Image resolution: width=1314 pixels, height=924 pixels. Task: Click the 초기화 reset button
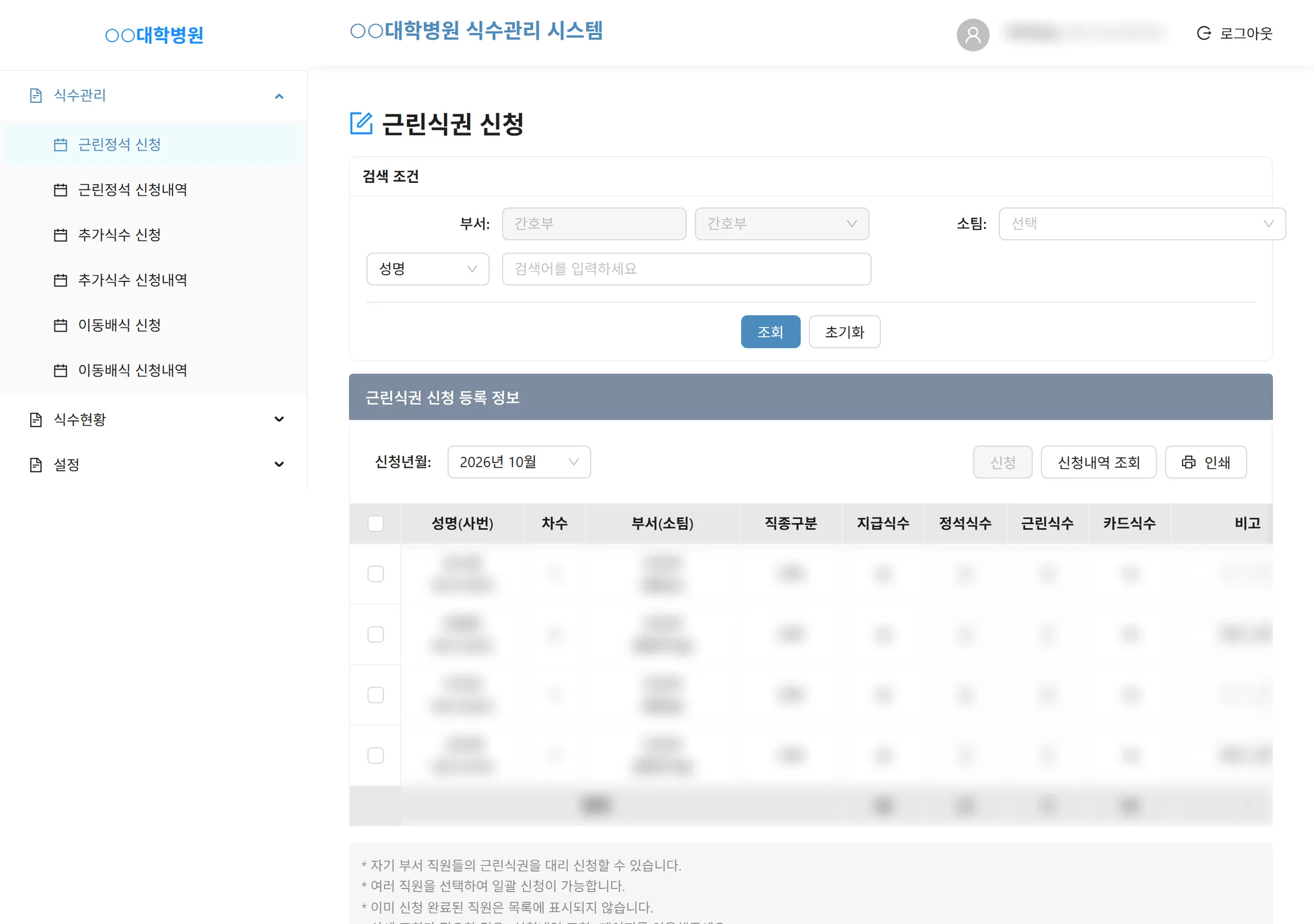tap(844, 332)
